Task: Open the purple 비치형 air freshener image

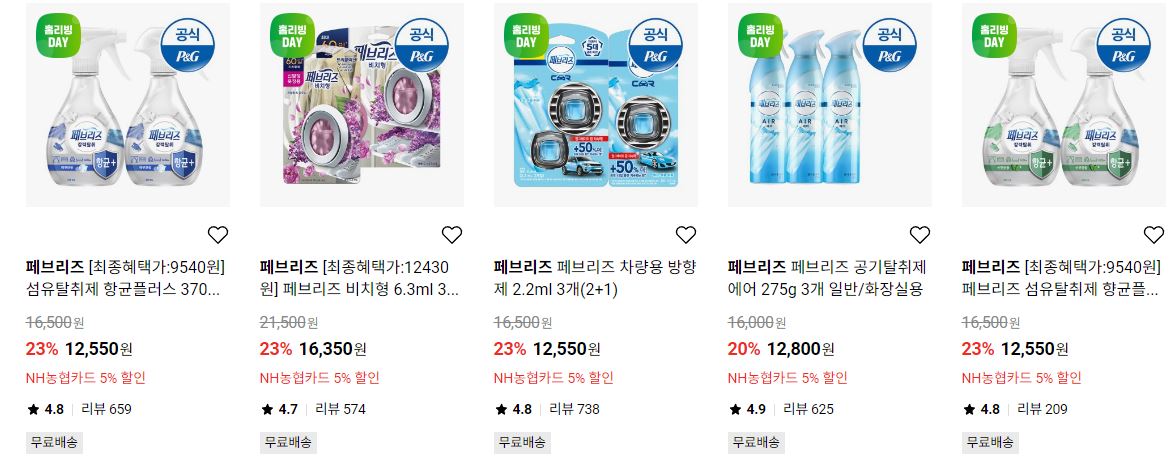Action: [362, 105]
